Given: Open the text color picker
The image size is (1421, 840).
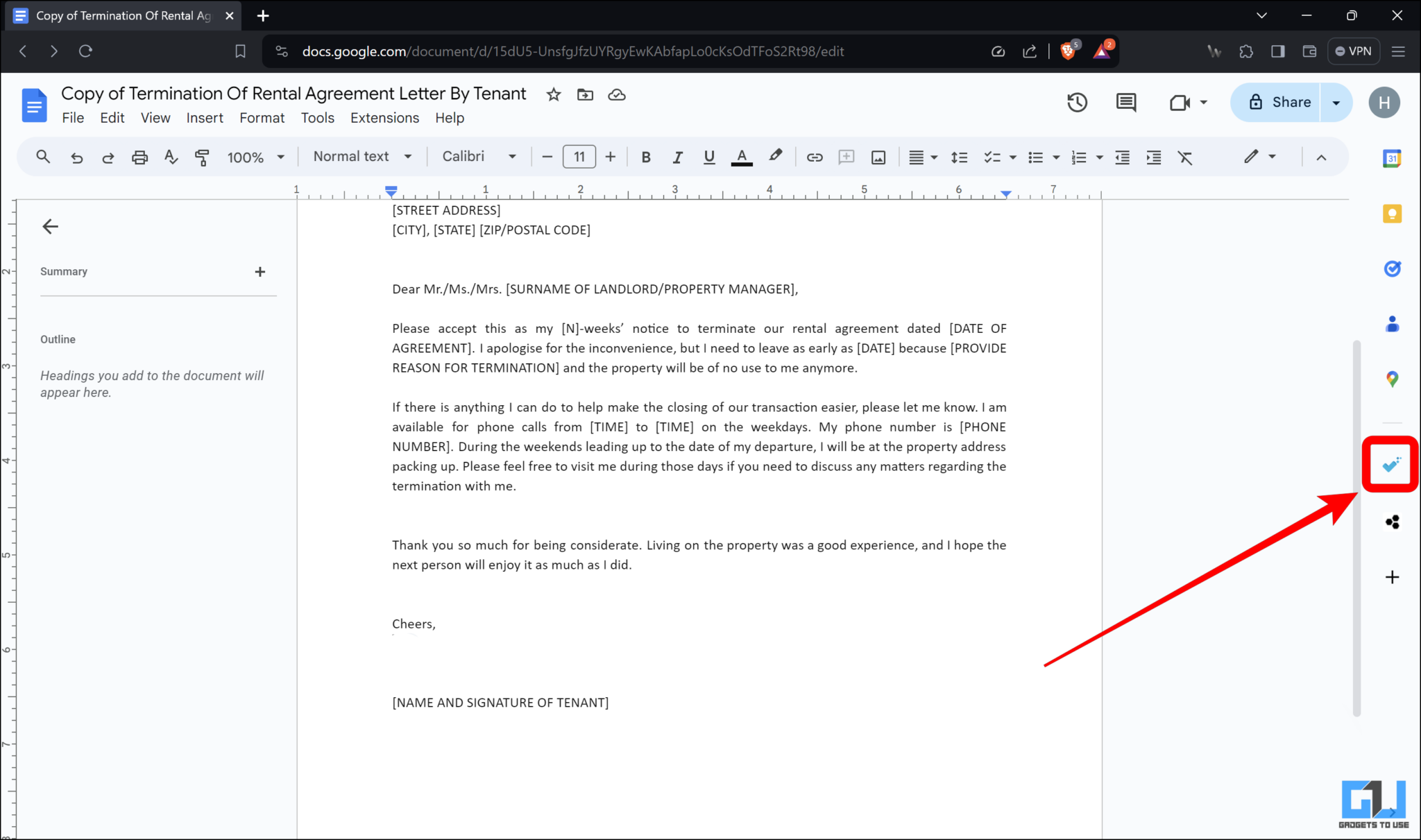Looking at the screenshot, I should click(741, 157).
